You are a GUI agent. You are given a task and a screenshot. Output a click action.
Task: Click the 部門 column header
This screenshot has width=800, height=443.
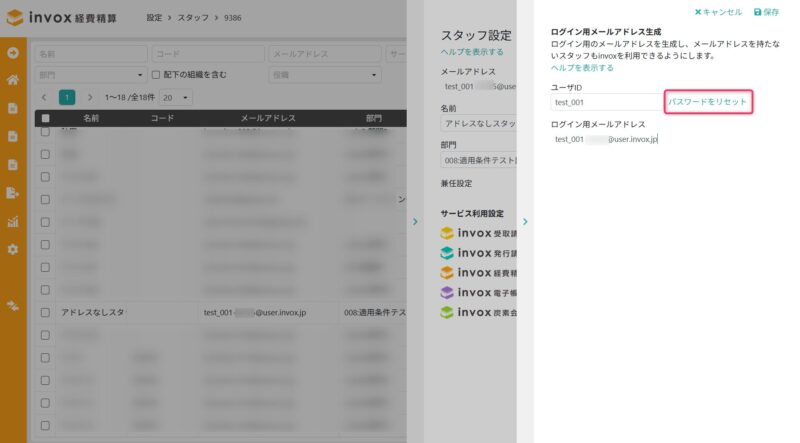[x=373, y=118]
